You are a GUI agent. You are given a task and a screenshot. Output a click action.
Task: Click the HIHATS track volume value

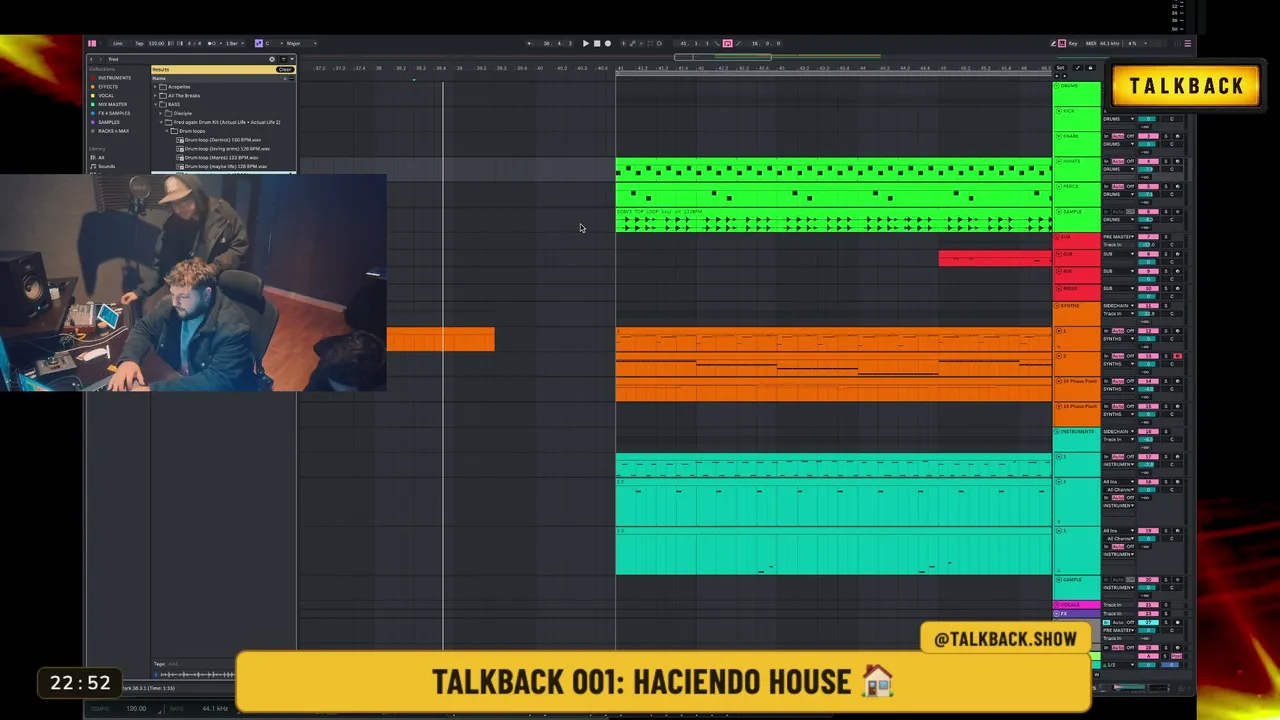[1147, 169]
